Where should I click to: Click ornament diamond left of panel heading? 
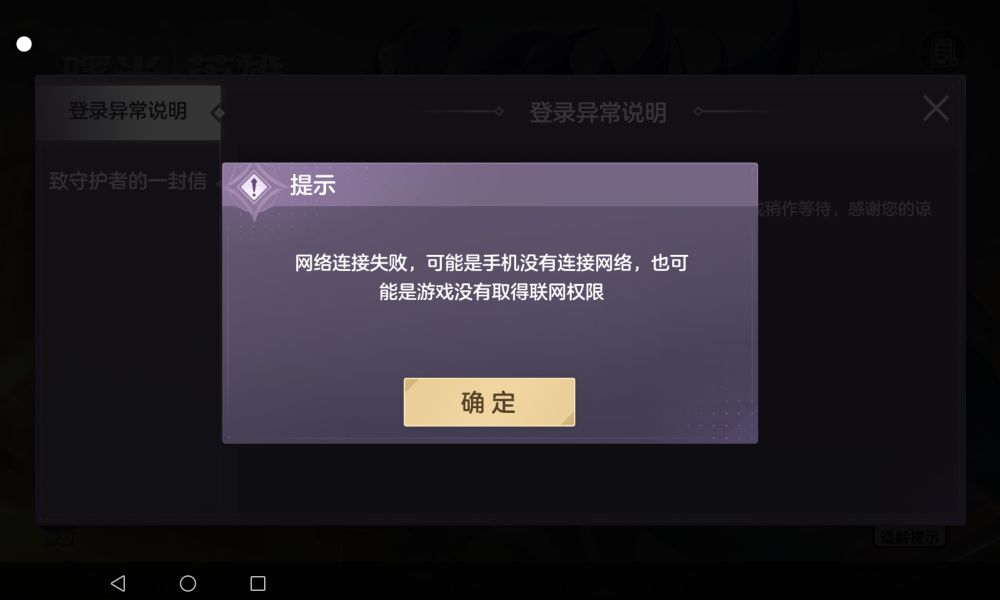(499, 112)
